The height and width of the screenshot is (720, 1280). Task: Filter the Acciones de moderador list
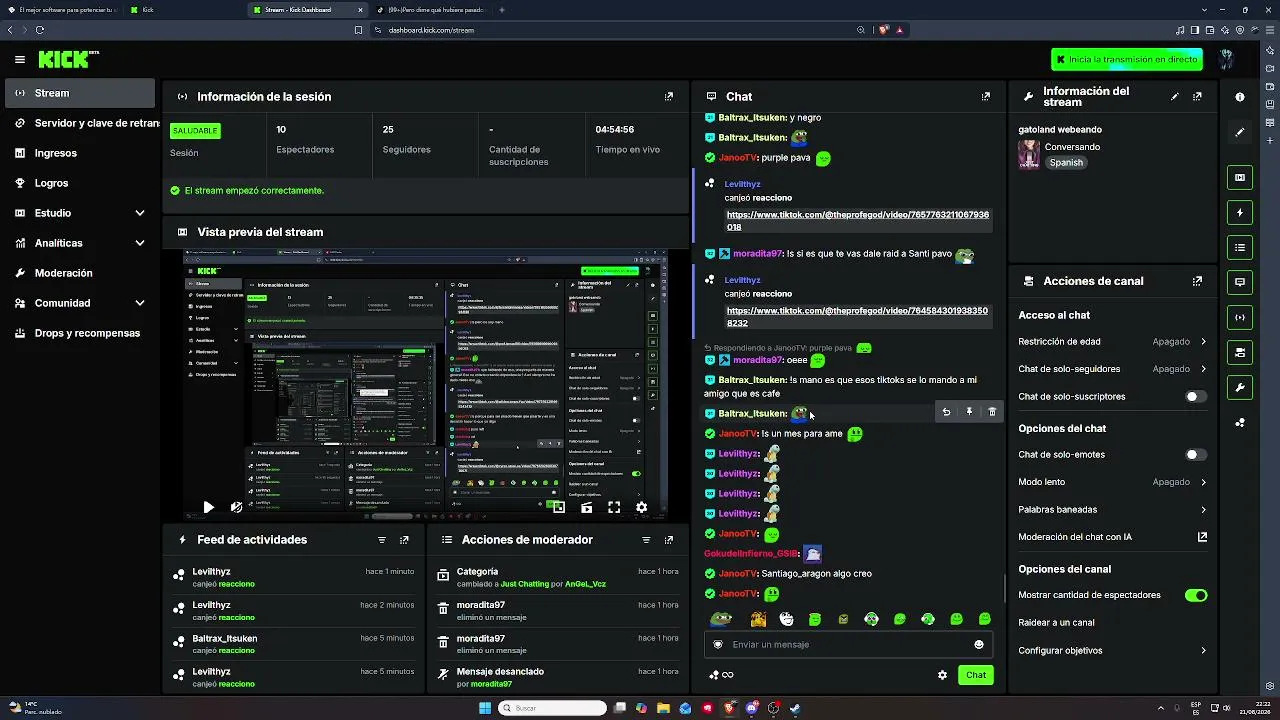point(647,540)
